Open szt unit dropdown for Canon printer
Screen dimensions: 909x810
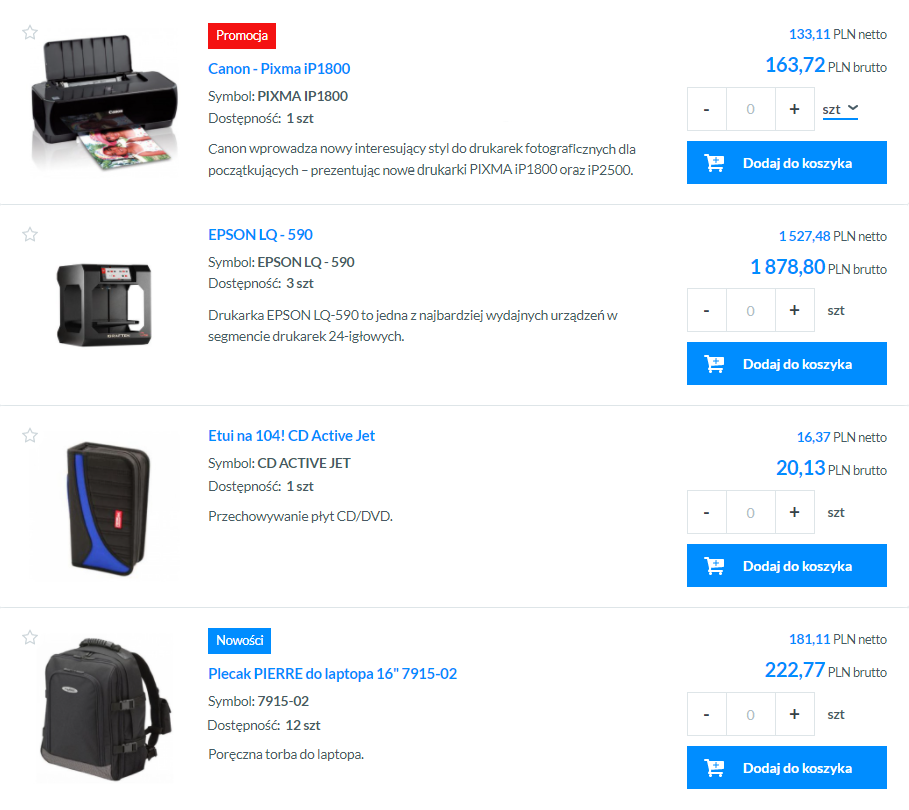pyautogui.click(x=840, y=109)
